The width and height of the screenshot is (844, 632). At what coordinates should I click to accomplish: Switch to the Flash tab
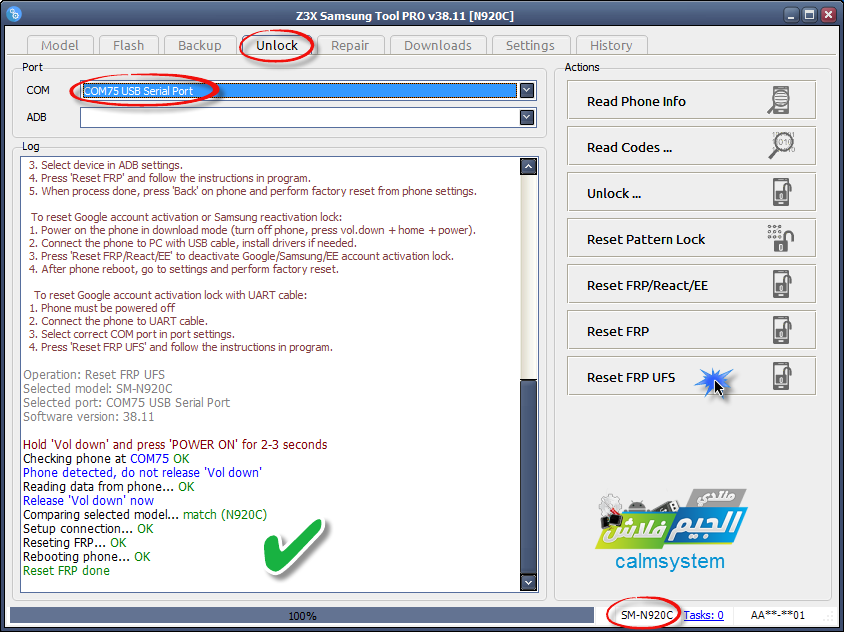click(x=128, y=45)
